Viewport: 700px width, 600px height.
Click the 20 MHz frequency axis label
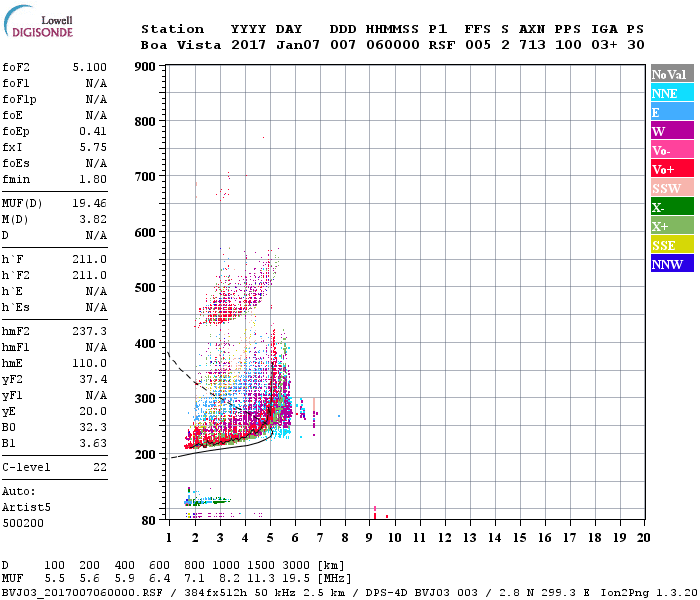(x=643, y=538)
